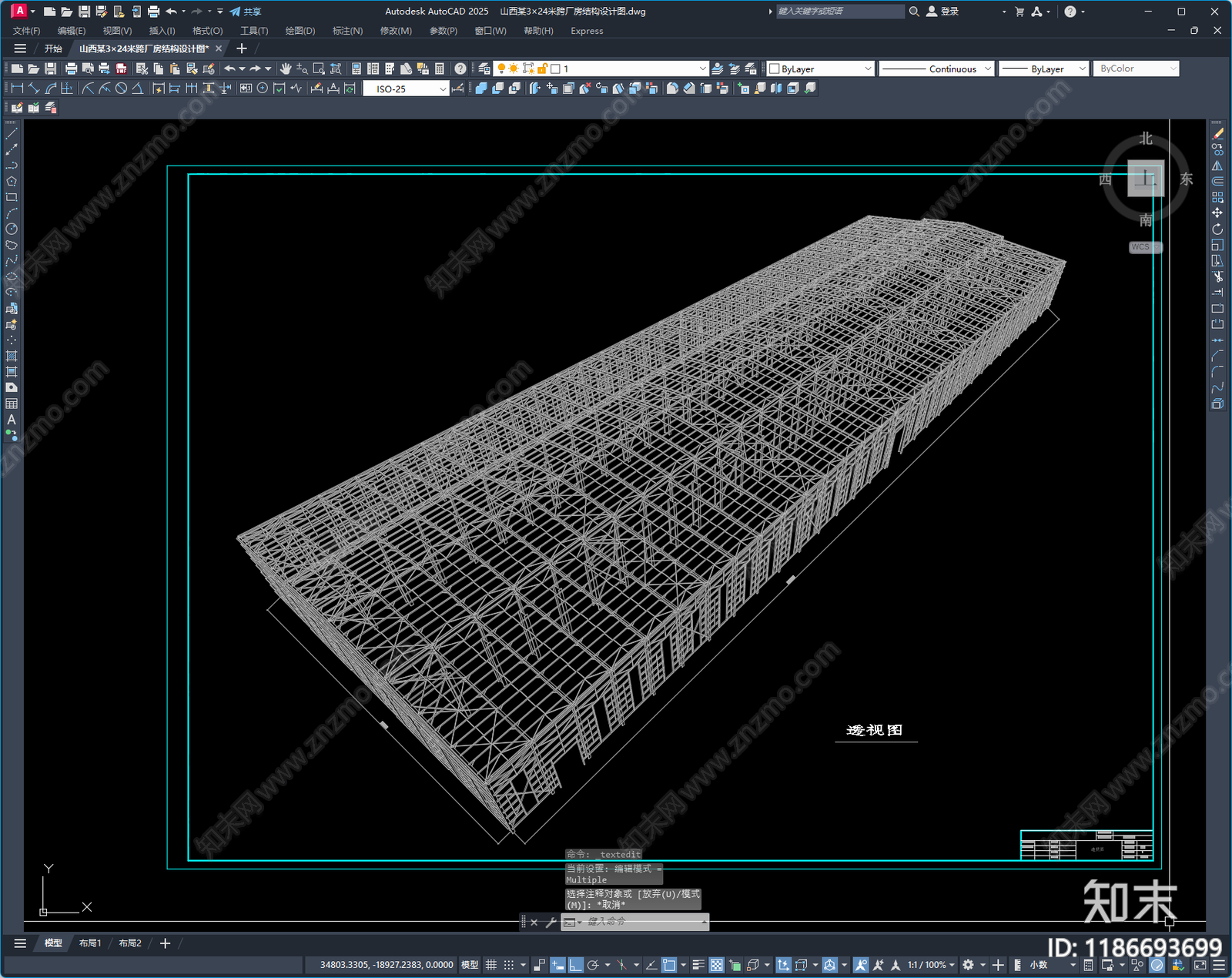Select the Hatch tool in draw toolbar
This screenshot has width=1232, height=978.
[12, 356]
